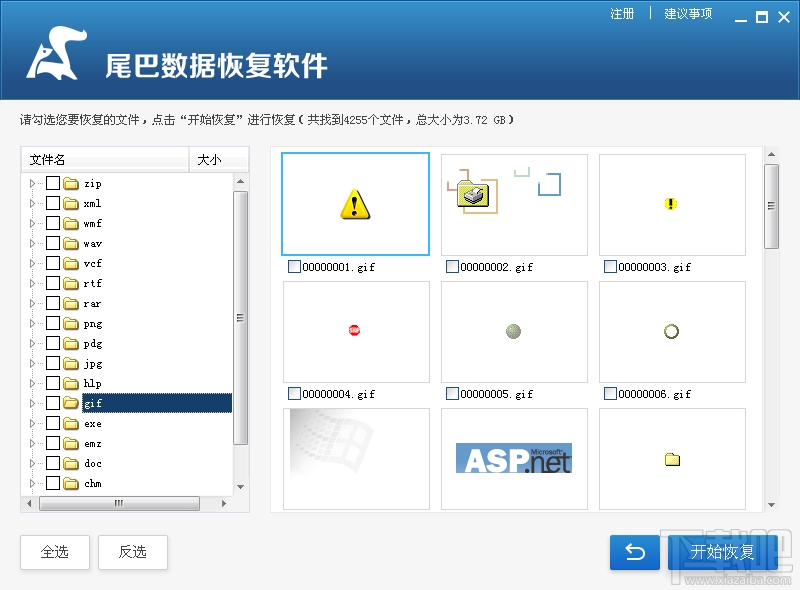The width and height of the screenshot is (800, 590).
Task: Select the green circle thumbnail 00000006.gif
Action: (x=672, y=331)
